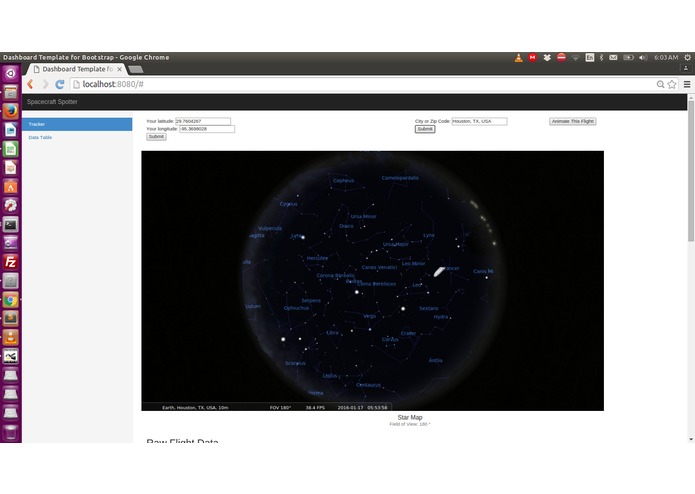
Task: Launch Firefox from the dock
Action: coord(11,111)
